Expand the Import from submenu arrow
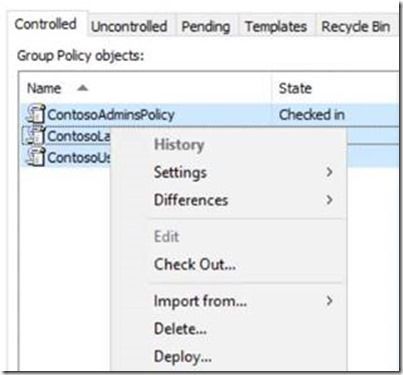The width and height of the screenshot is (403, 375). pos(329,301)
